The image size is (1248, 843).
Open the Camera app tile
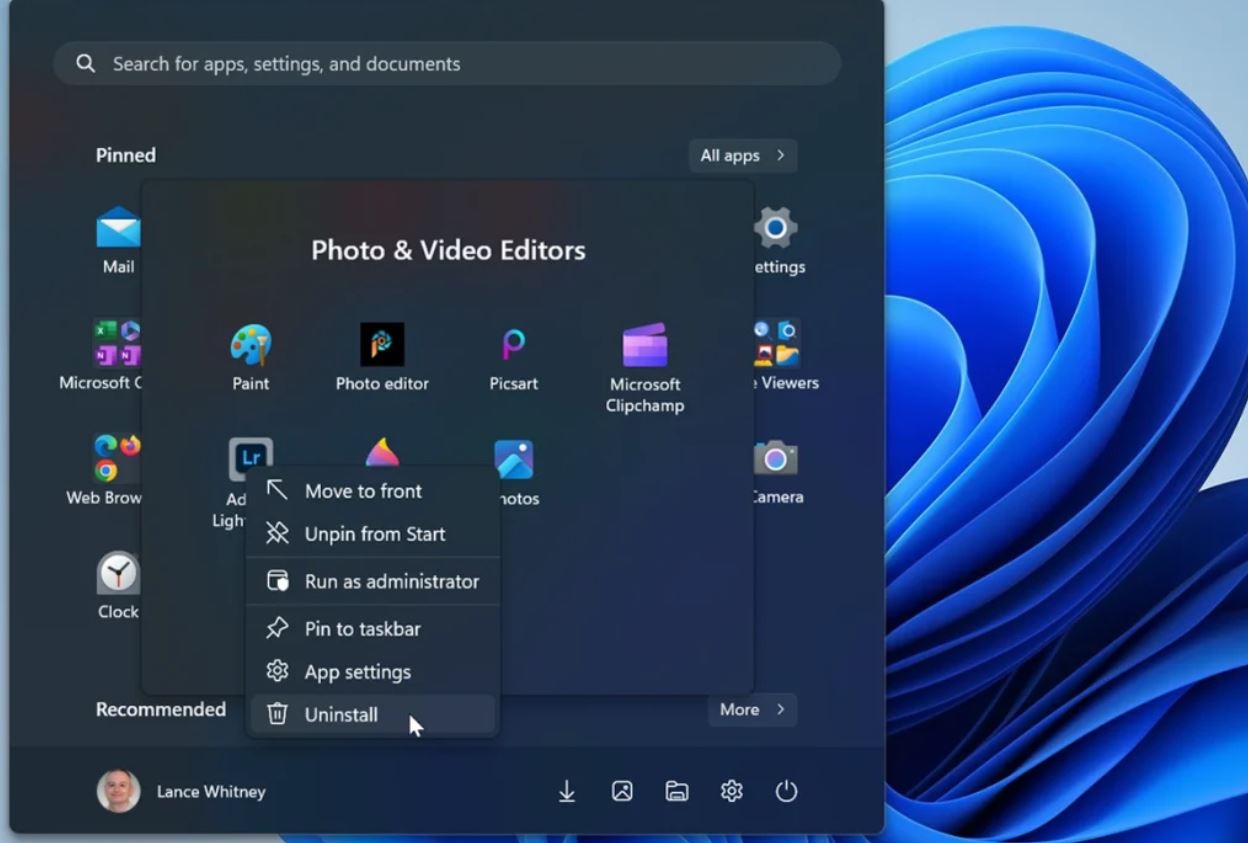[x=775, y=458]
